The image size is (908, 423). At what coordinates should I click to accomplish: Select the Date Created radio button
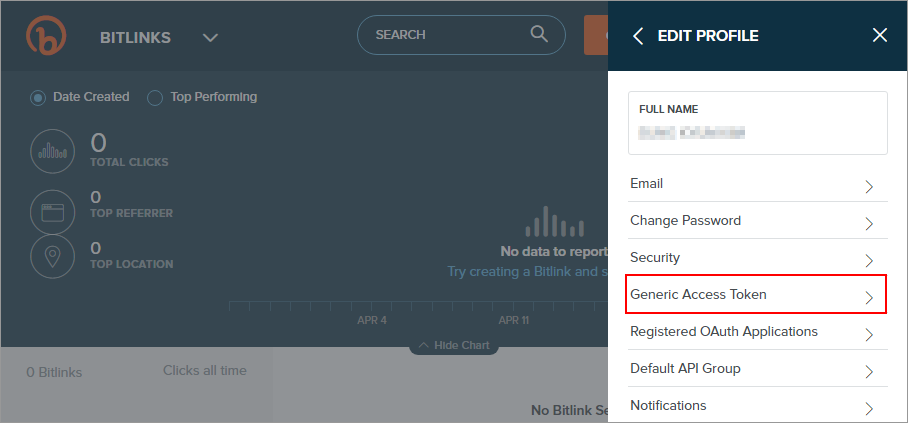point(39,98)
